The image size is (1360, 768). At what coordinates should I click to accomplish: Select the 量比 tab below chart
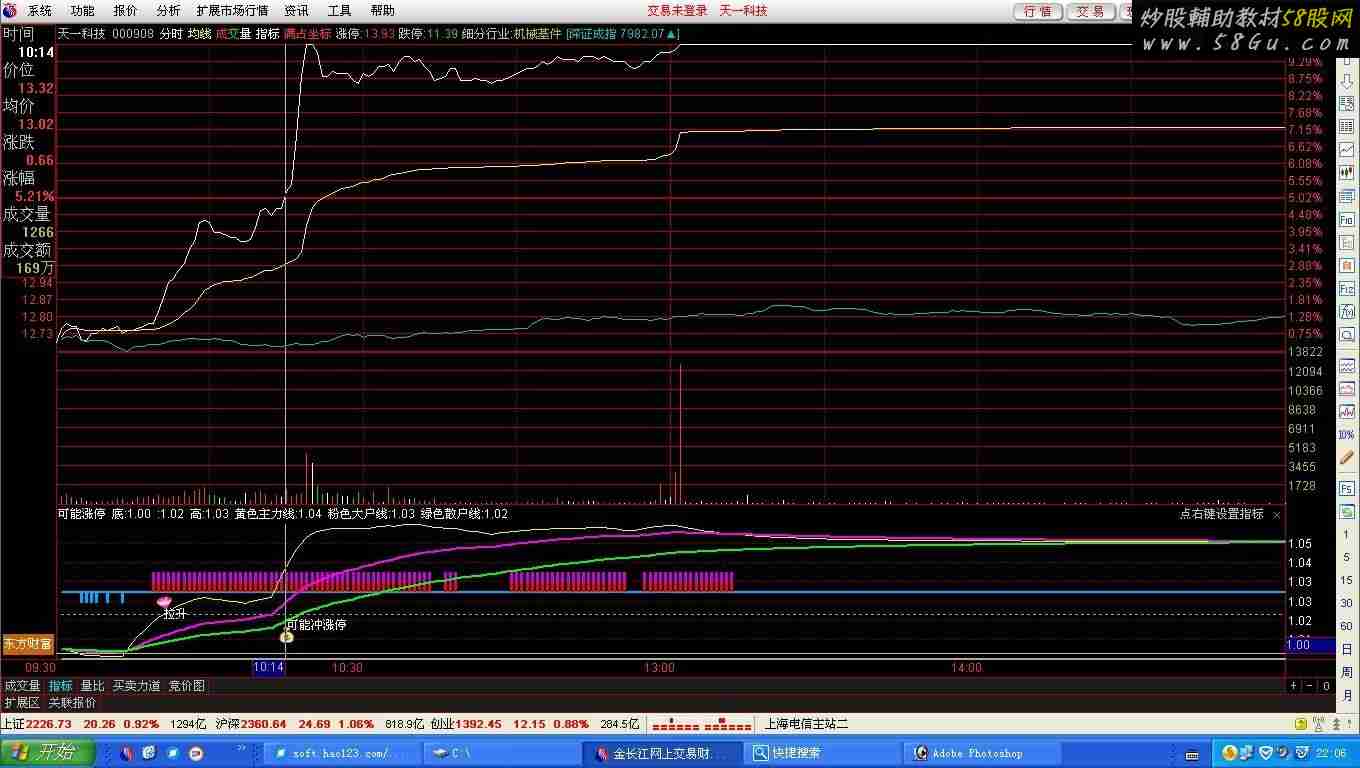click(92, 686)
